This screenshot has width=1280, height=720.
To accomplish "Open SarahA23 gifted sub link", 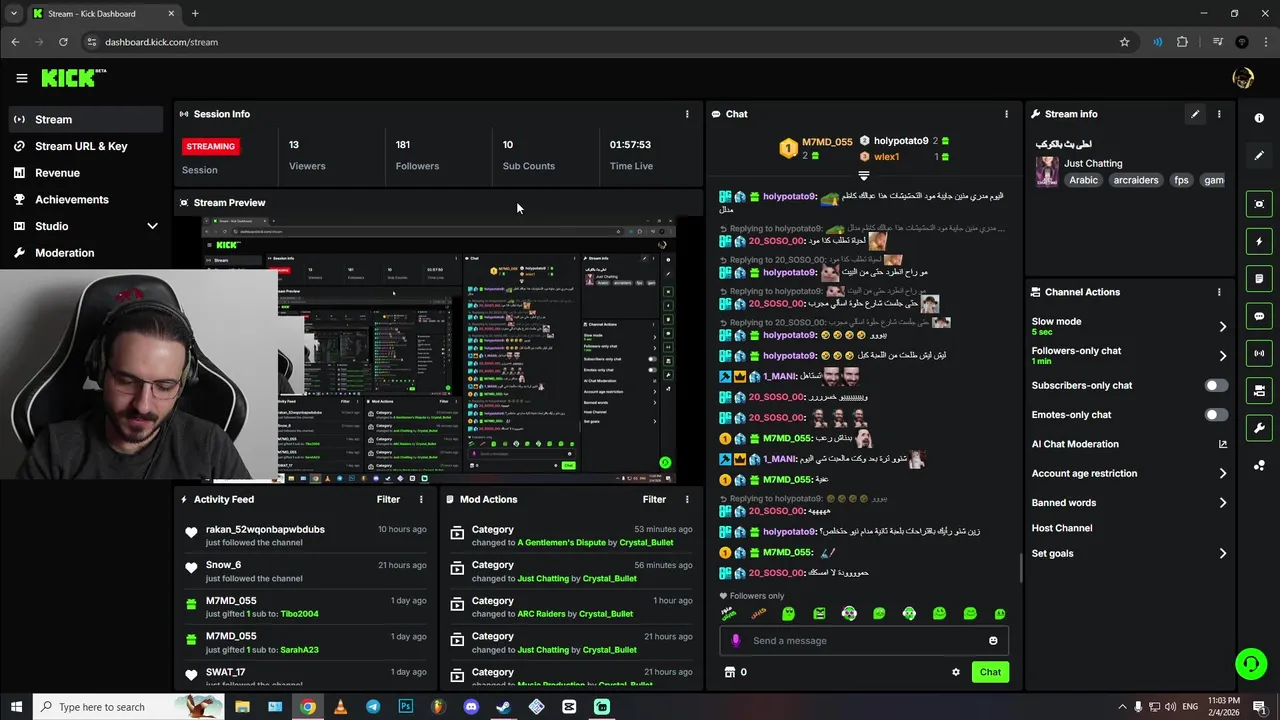I will point(299,650).
